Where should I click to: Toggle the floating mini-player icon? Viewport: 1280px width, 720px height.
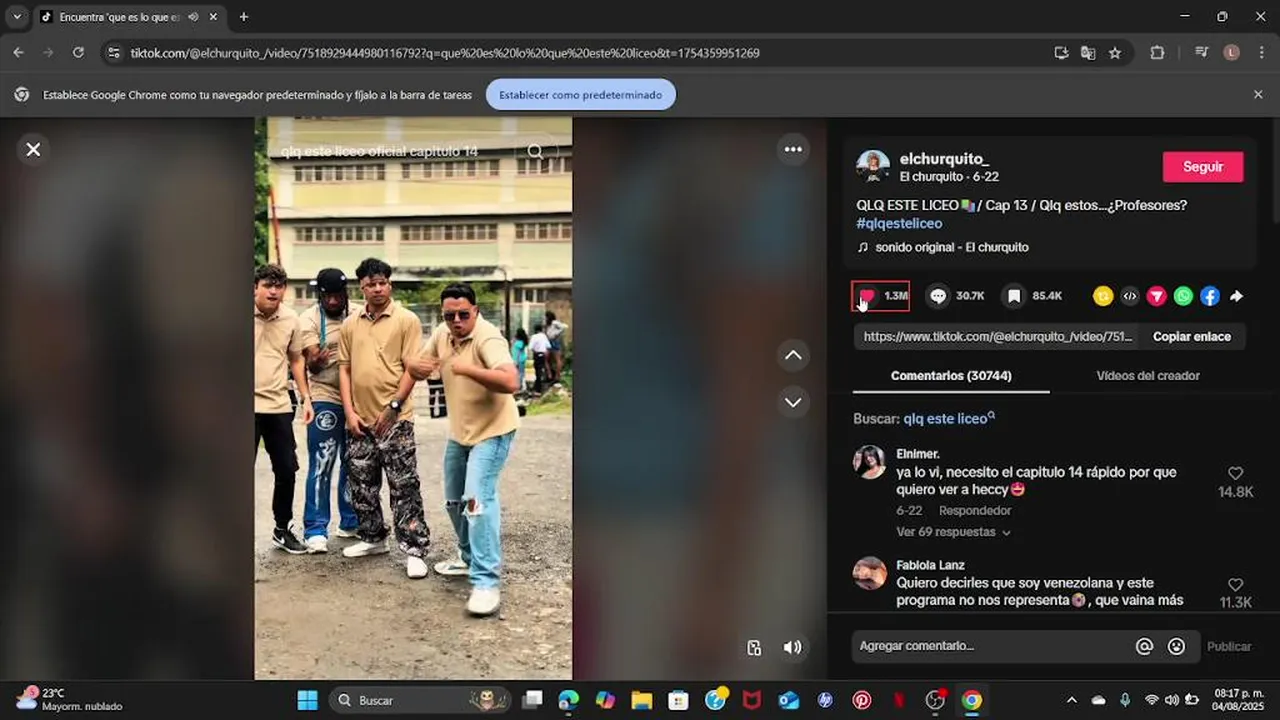755,647
